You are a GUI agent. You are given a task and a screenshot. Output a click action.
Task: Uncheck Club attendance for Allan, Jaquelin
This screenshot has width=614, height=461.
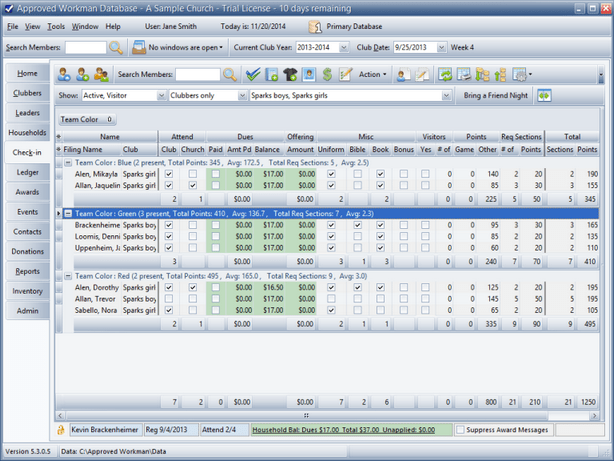point(169,185)
